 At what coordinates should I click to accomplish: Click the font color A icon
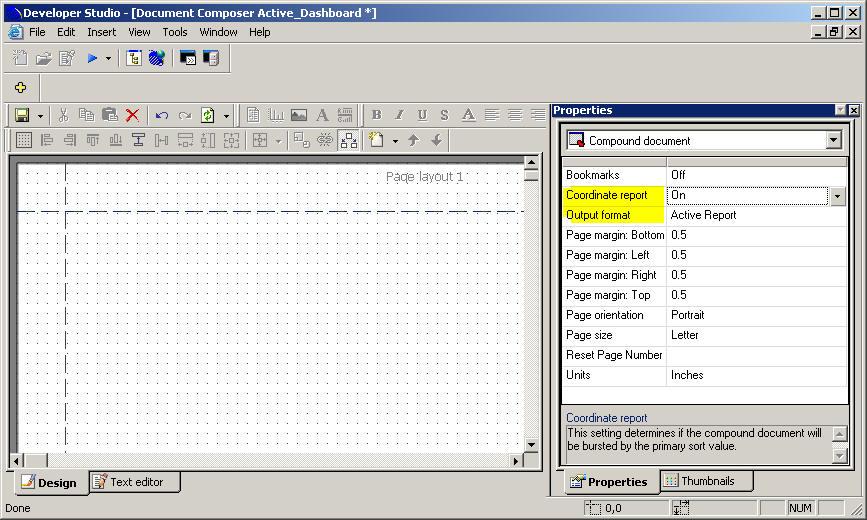[x=468, y=115]
